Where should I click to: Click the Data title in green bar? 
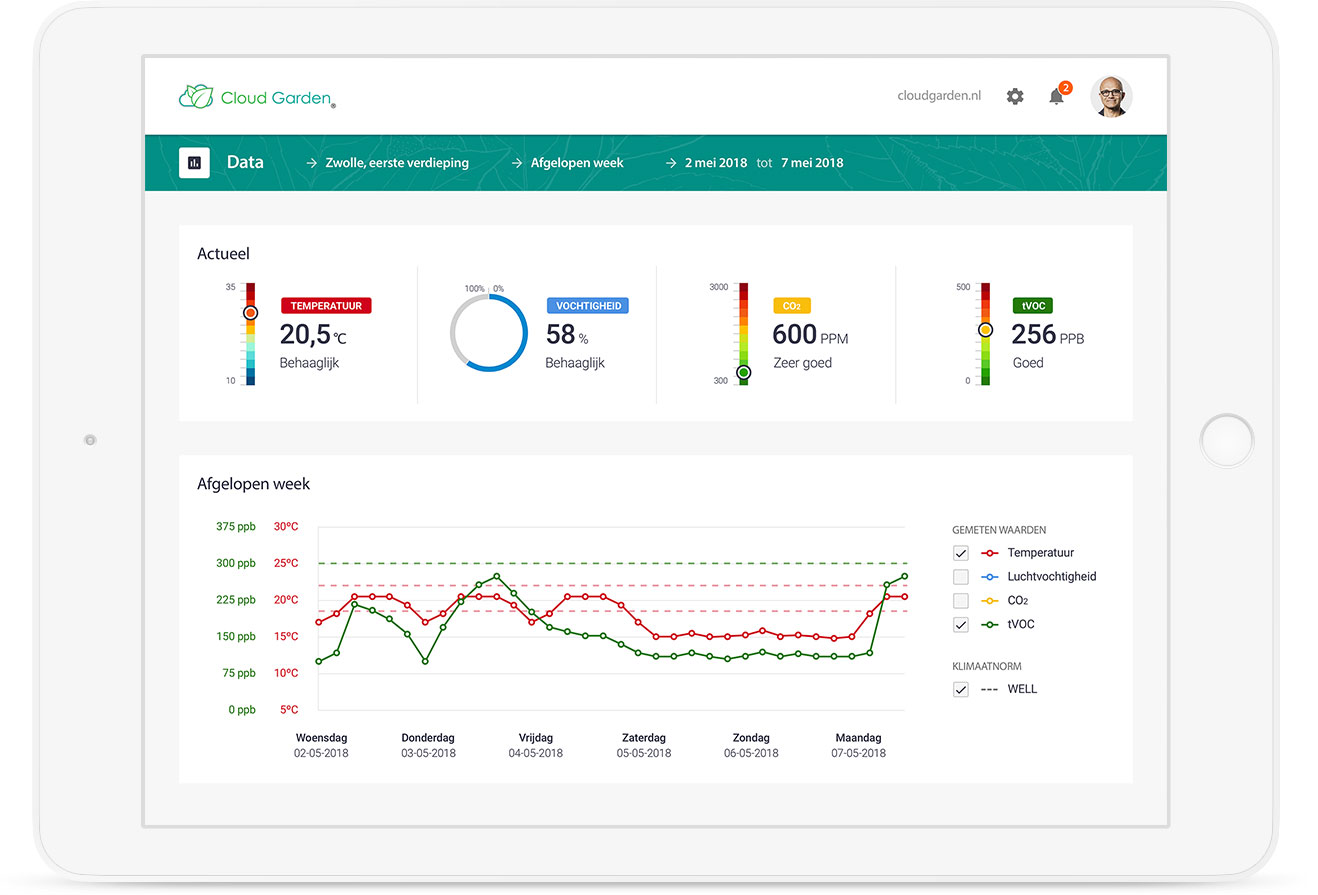pyautogui.click(x=245, y=162)
